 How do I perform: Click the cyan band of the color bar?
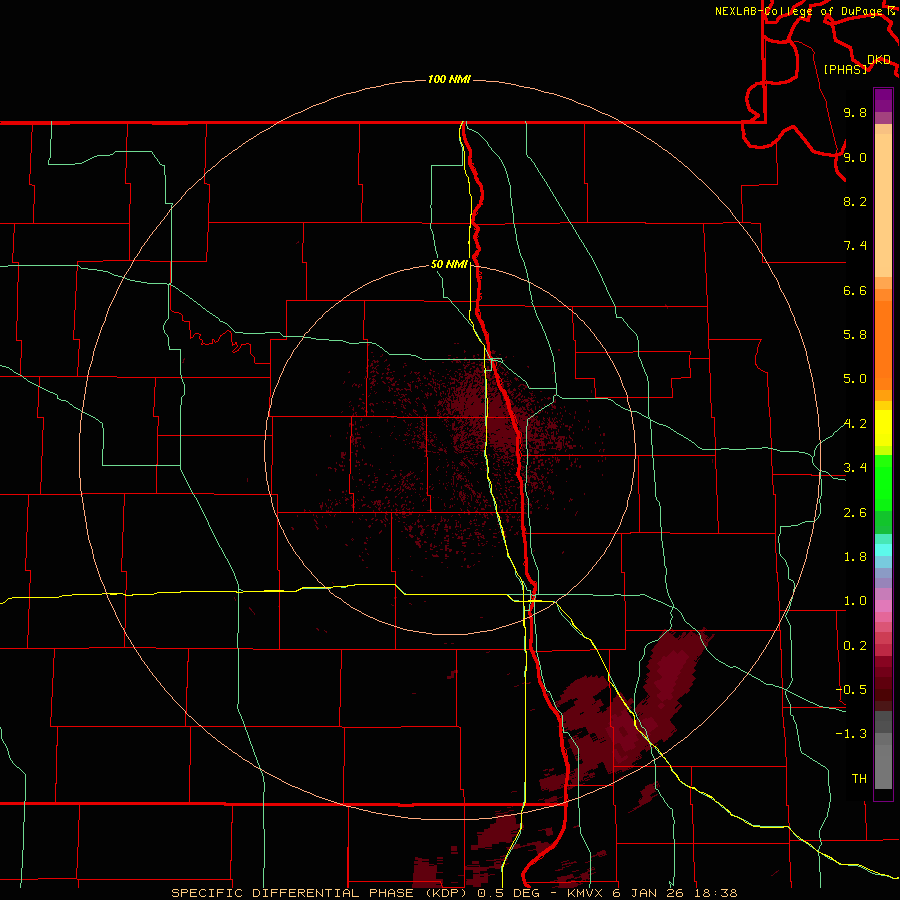(883, 550)
